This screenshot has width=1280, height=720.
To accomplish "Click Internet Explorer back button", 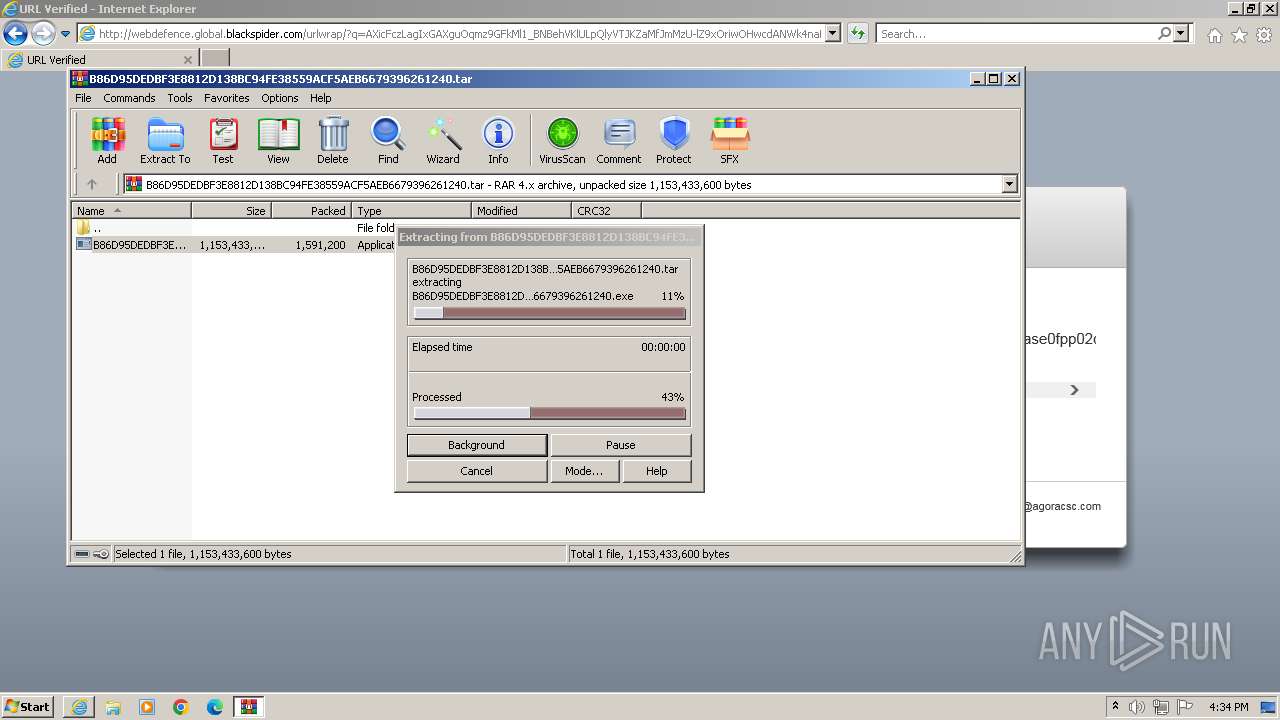I will (15, 34).
